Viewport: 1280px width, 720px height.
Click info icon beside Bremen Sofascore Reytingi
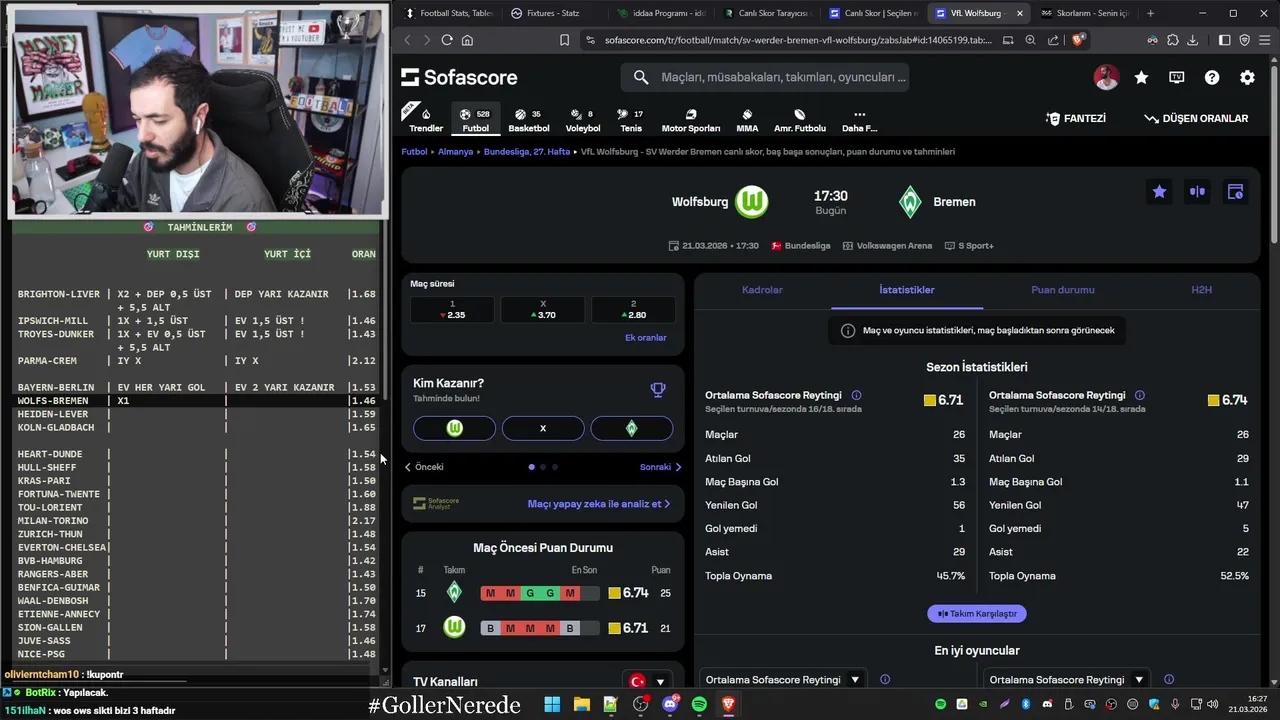click(1140, 395)
